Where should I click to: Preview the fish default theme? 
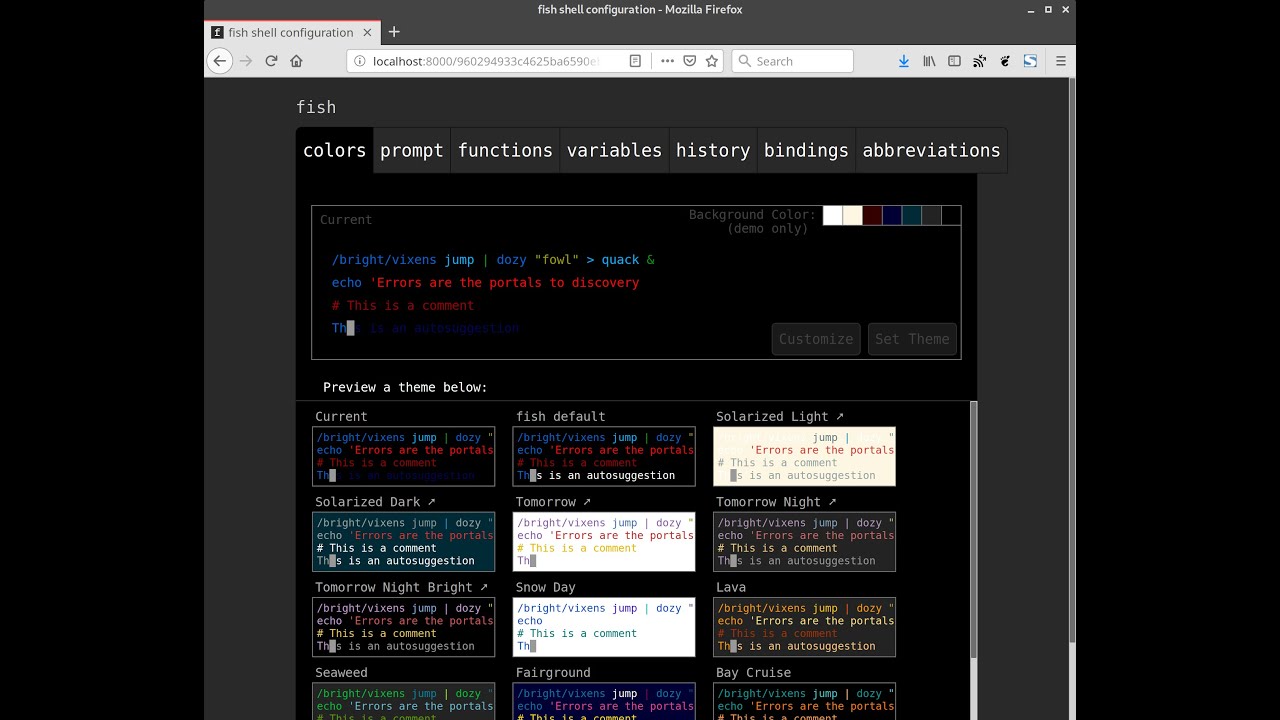(604, 456)
